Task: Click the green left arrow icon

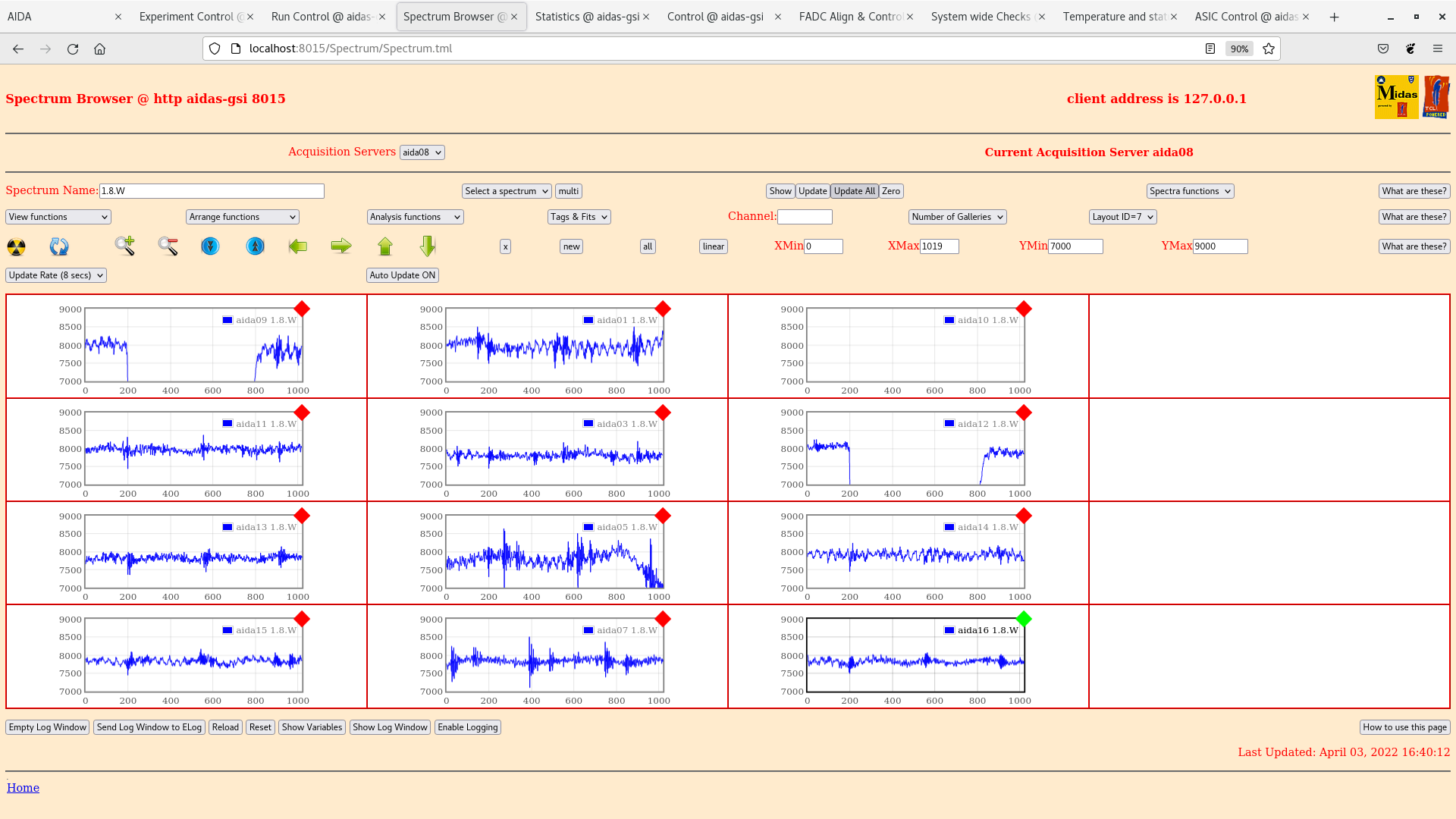Action: [x=298, y=246]
